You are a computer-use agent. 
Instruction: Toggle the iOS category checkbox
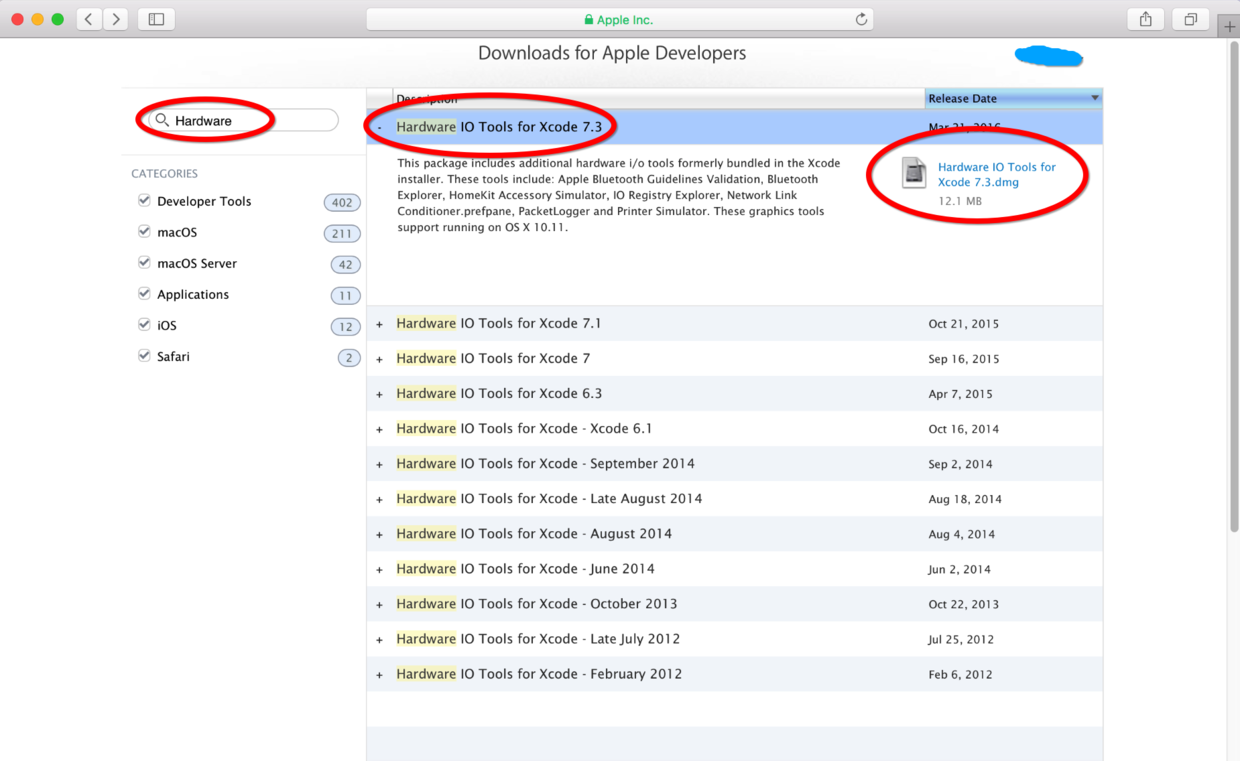pos(144,324)
